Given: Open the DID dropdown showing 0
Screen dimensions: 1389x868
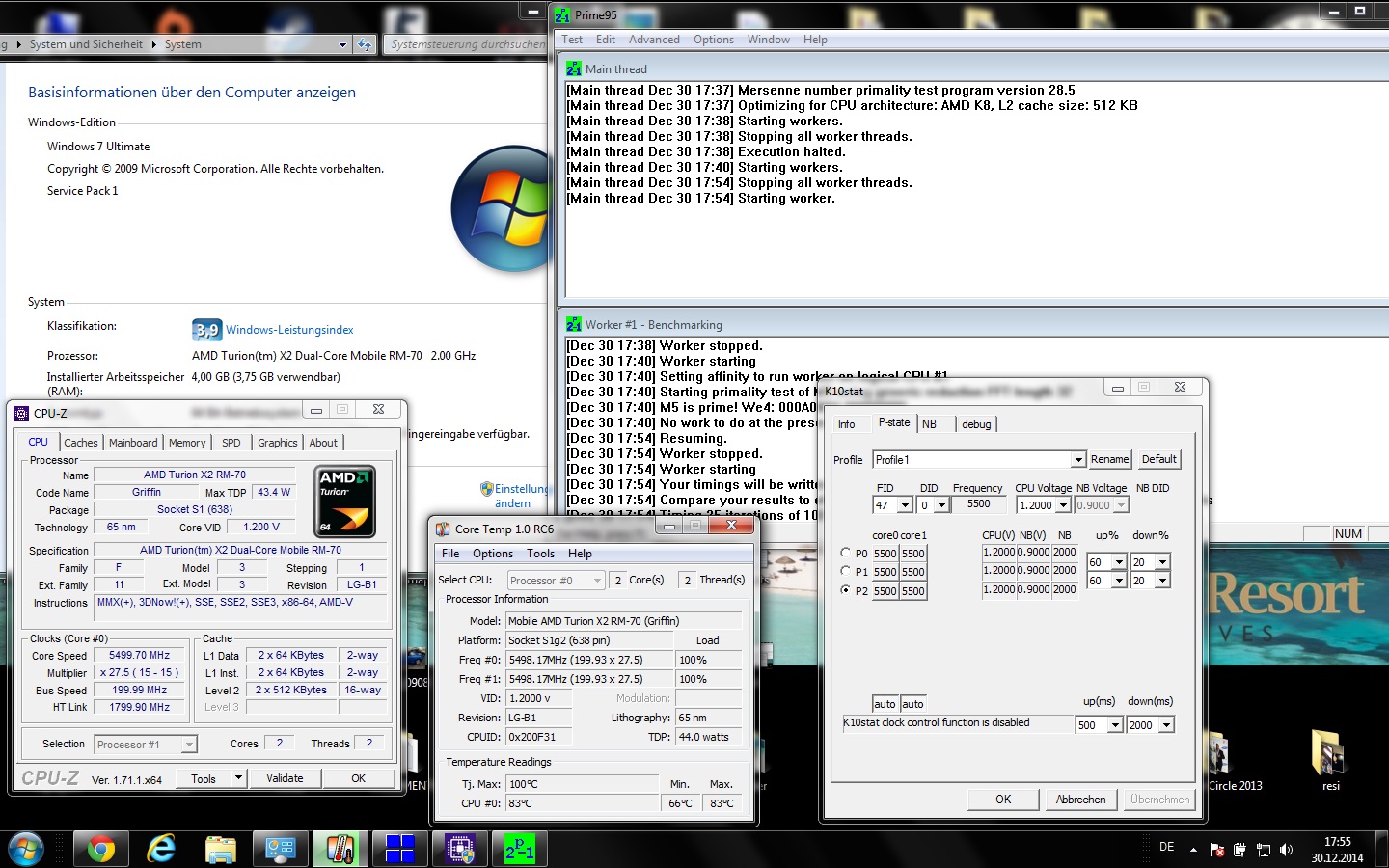Looking at the screenshot, I should 940,505.
